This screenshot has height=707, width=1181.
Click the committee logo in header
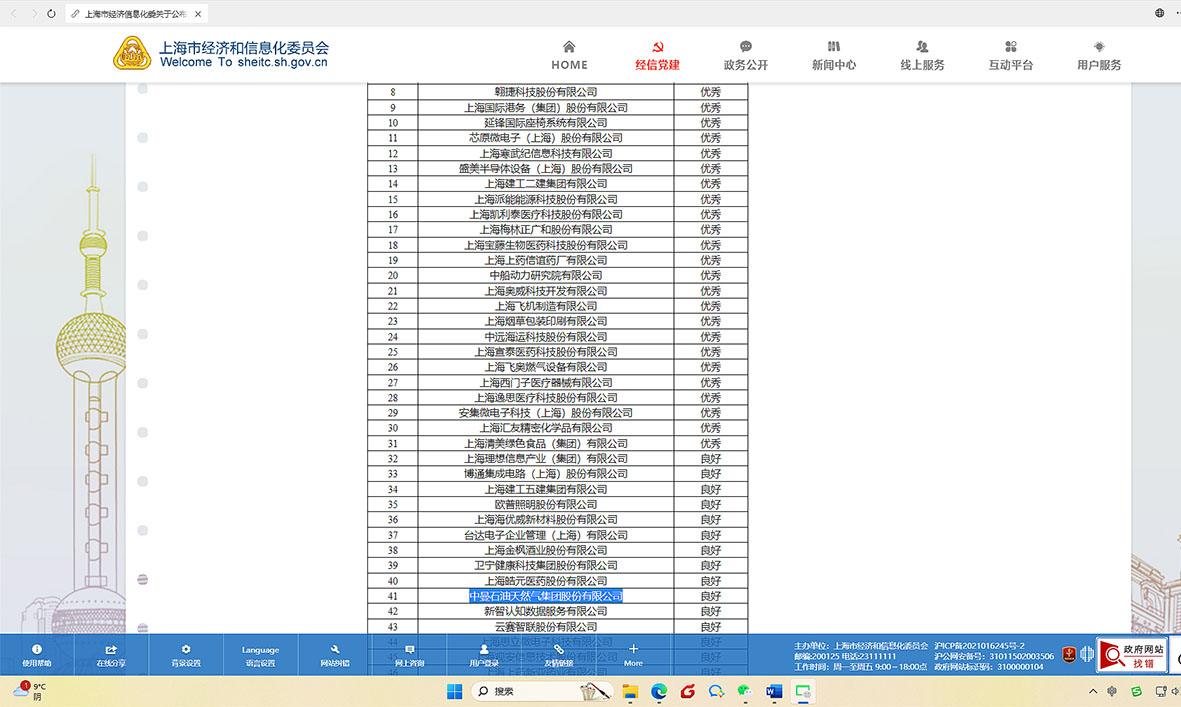coord(132,54)
